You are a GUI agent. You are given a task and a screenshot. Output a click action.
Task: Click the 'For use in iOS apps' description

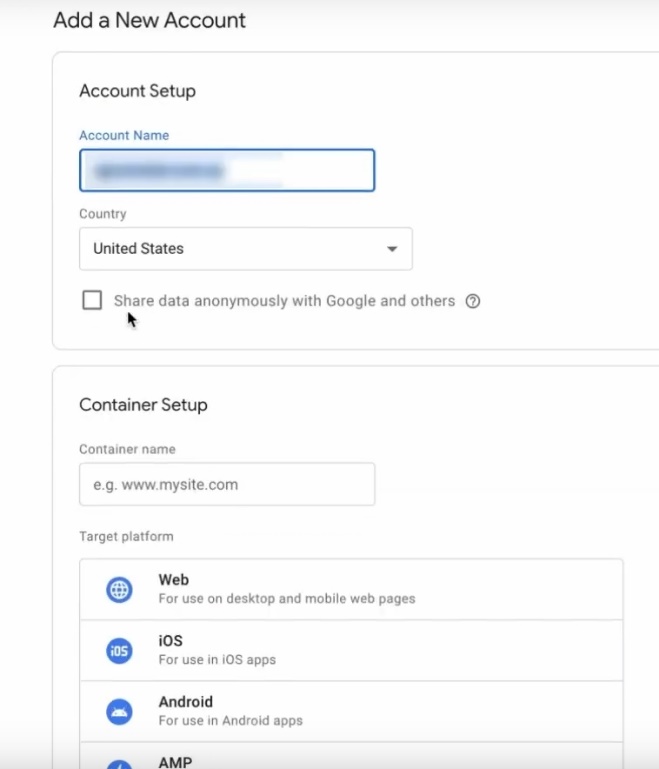(217, 660)
